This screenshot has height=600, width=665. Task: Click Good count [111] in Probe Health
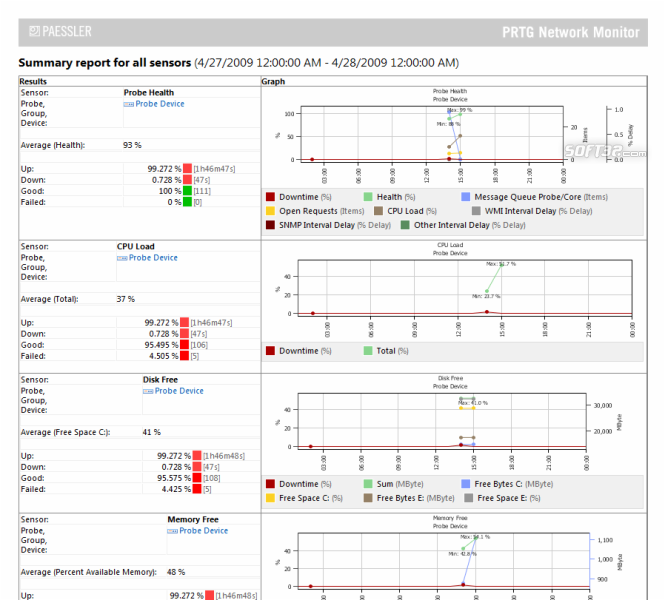pos(202,191)
